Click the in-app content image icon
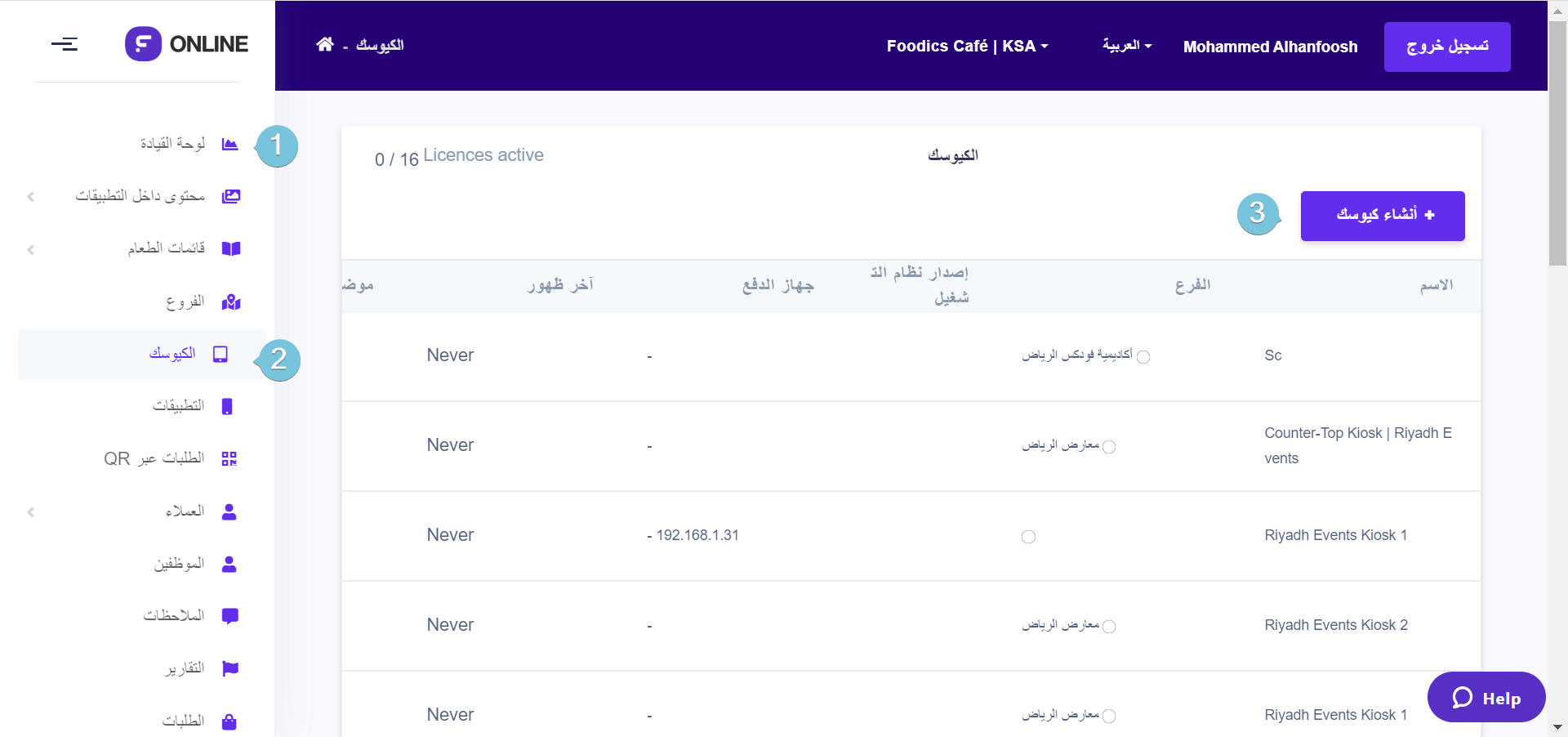The image size is (1568, 737). (231, 196)
